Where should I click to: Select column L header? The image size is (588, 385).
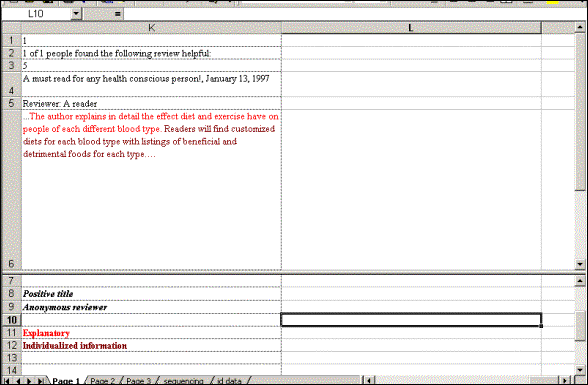411,28
